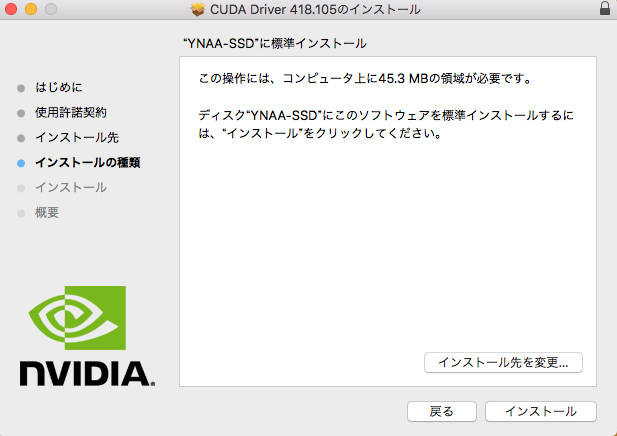Go back with the 戻る button
The image size is (617, 436).
(x=442, y=412)
